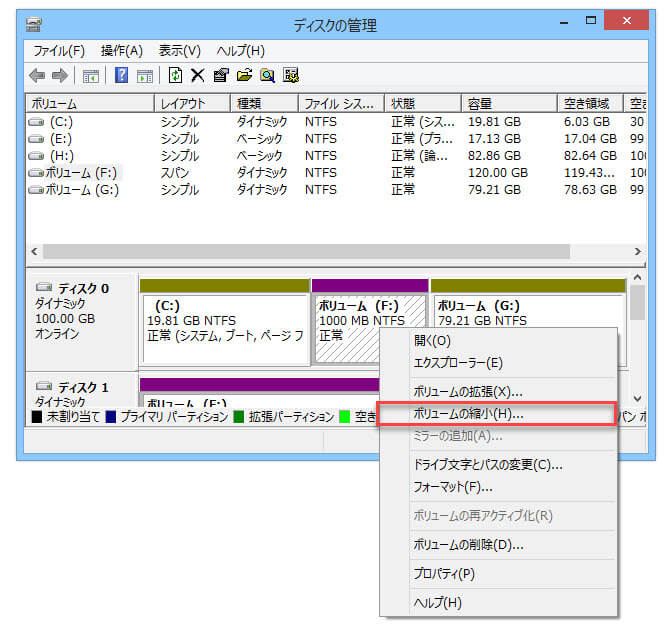The height and width of the screenshot is (625, 667).
Task: Click the Open folder toolbar icon
Action: [x=244, y=75]
